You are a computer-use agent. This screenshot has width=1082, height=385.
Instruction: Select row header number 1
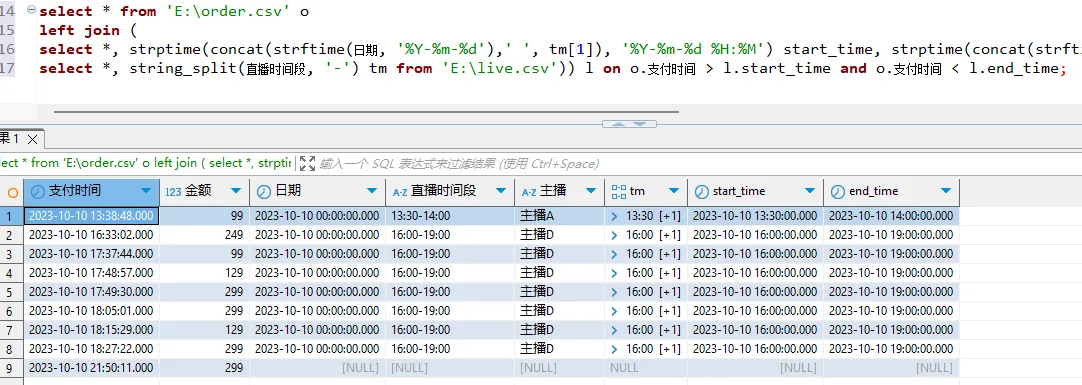[12, 217]
